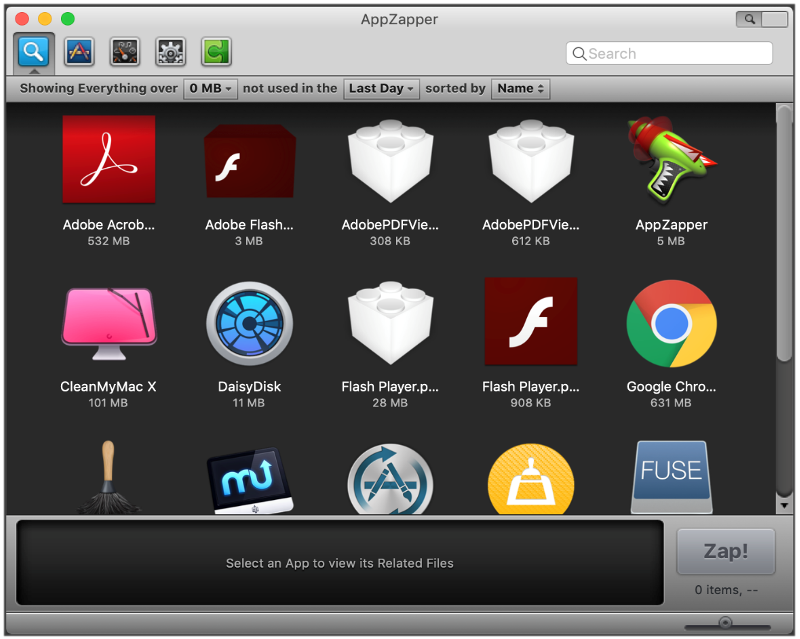Adjust the icon size slider at window bottom

(727, 623)
